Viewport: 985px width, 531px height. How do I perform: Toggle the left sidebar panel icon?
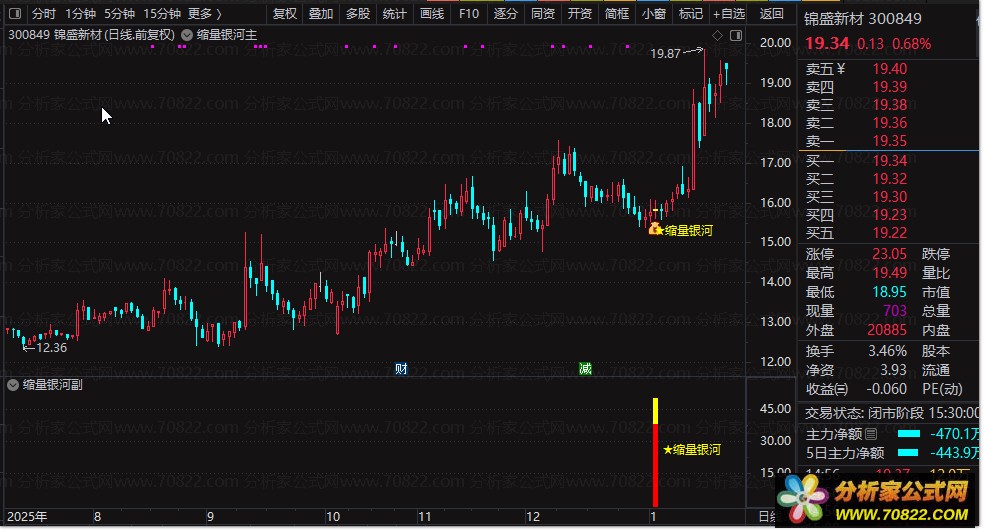click(15, 13)
